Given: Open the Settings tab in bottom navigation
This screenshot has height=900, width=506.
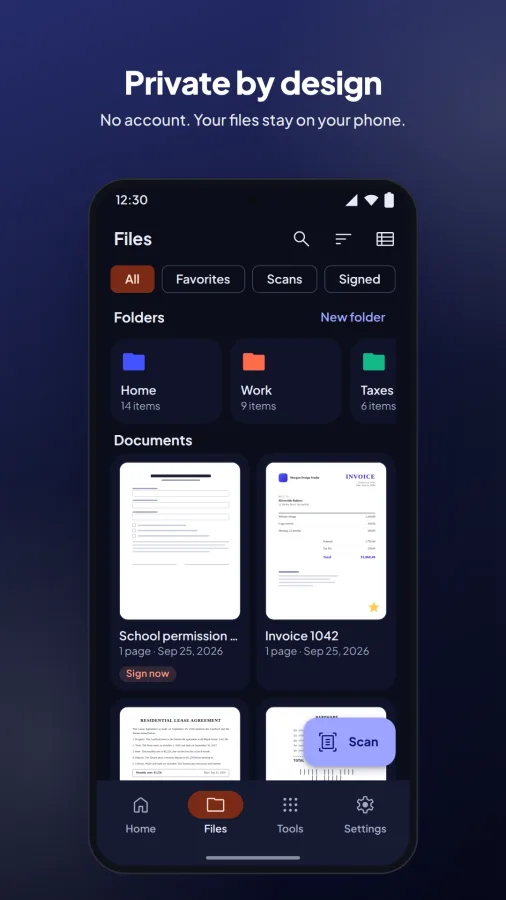Looking at the screenshot, I should coord(365,814).
